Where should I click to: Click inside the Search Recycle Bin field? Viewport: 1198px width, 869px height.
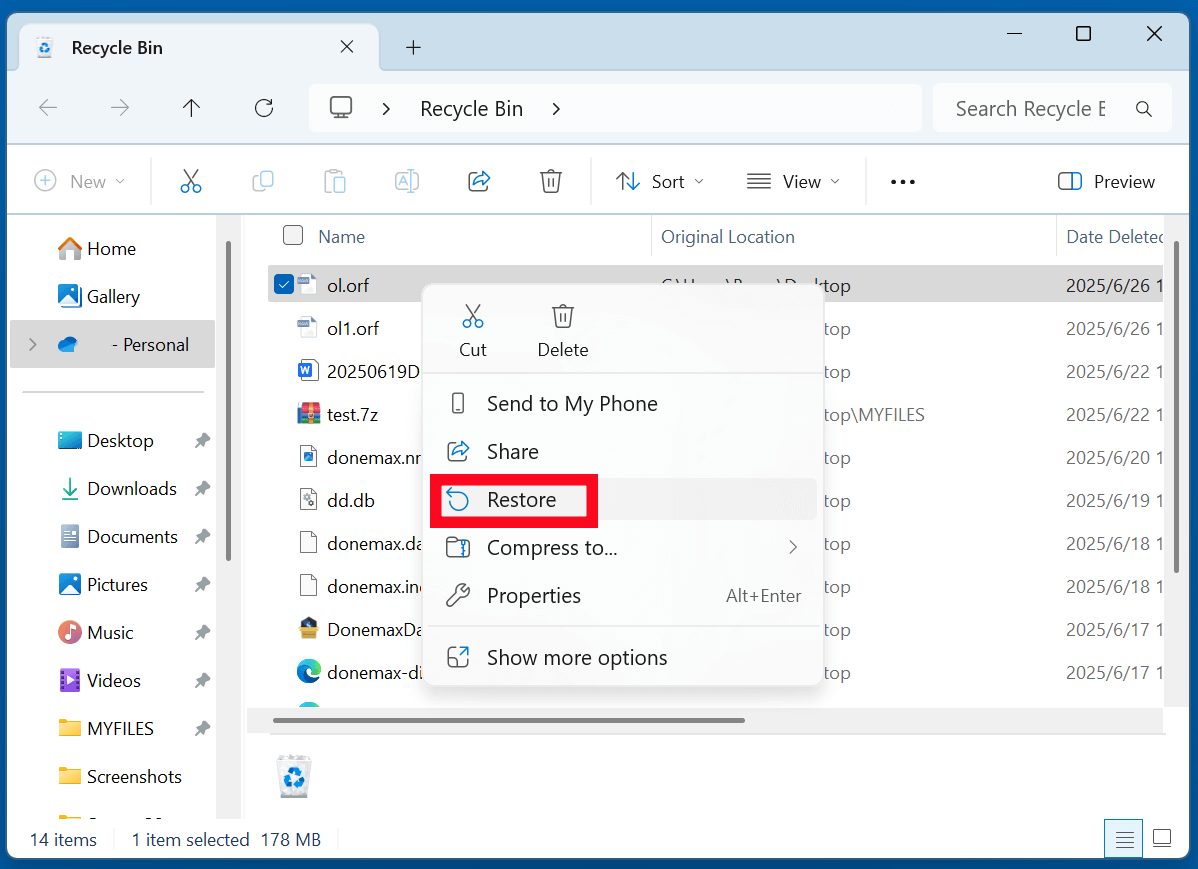coord(1030,107)
